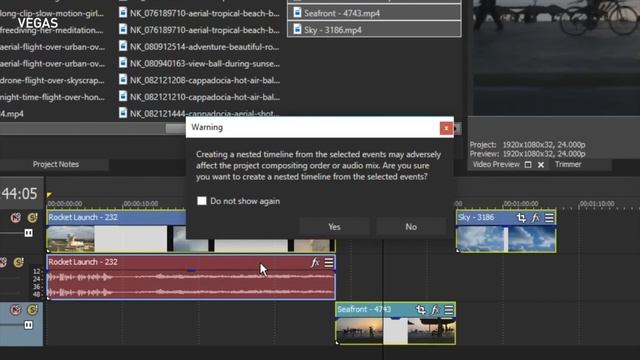The height and width of the screenshot is (360, 640).
Task: Mute the Rocket Launch audio track
Action: [3, 262]
